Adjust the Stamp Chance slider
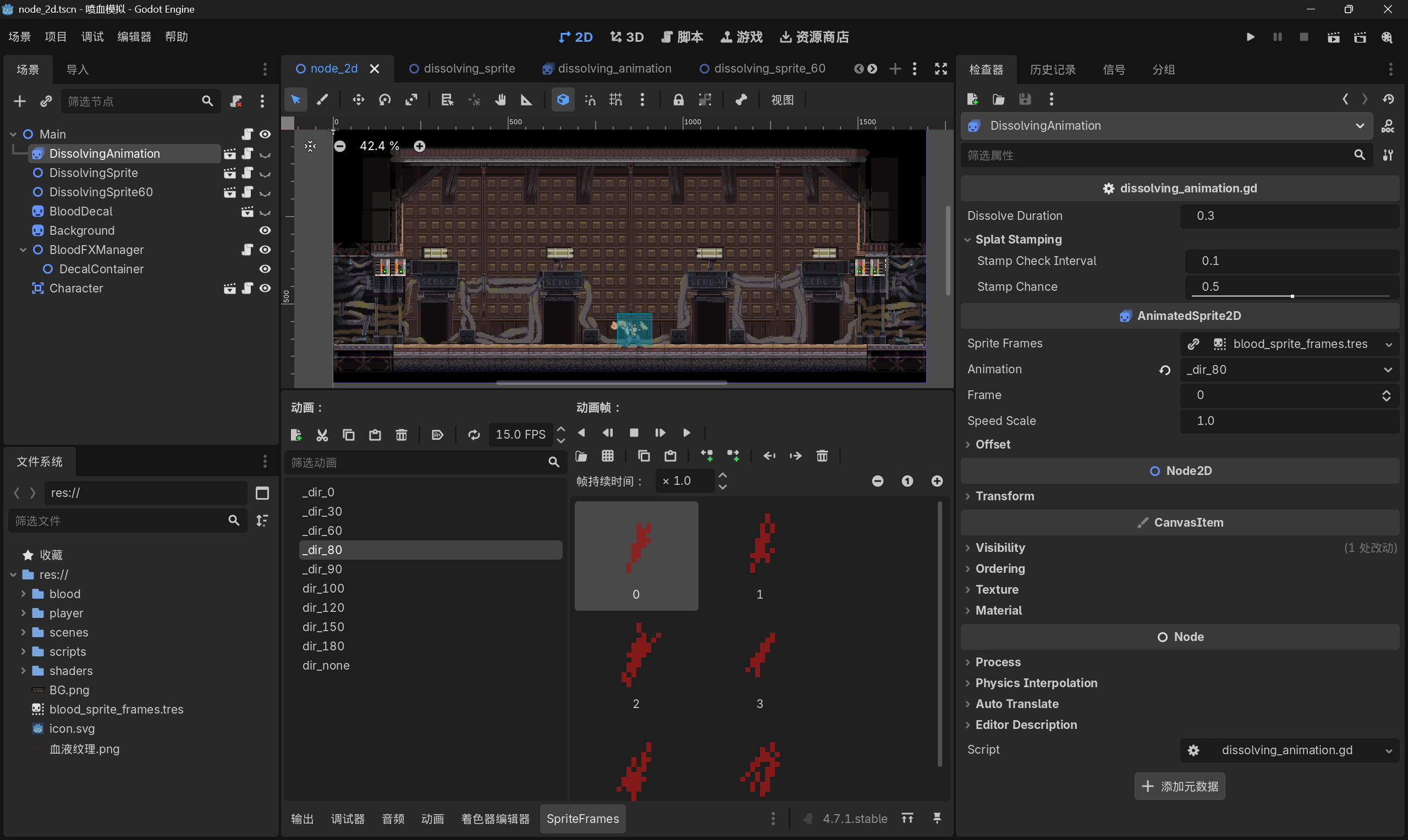This screenshot has height=840, width=1408. pos(1290,295)
